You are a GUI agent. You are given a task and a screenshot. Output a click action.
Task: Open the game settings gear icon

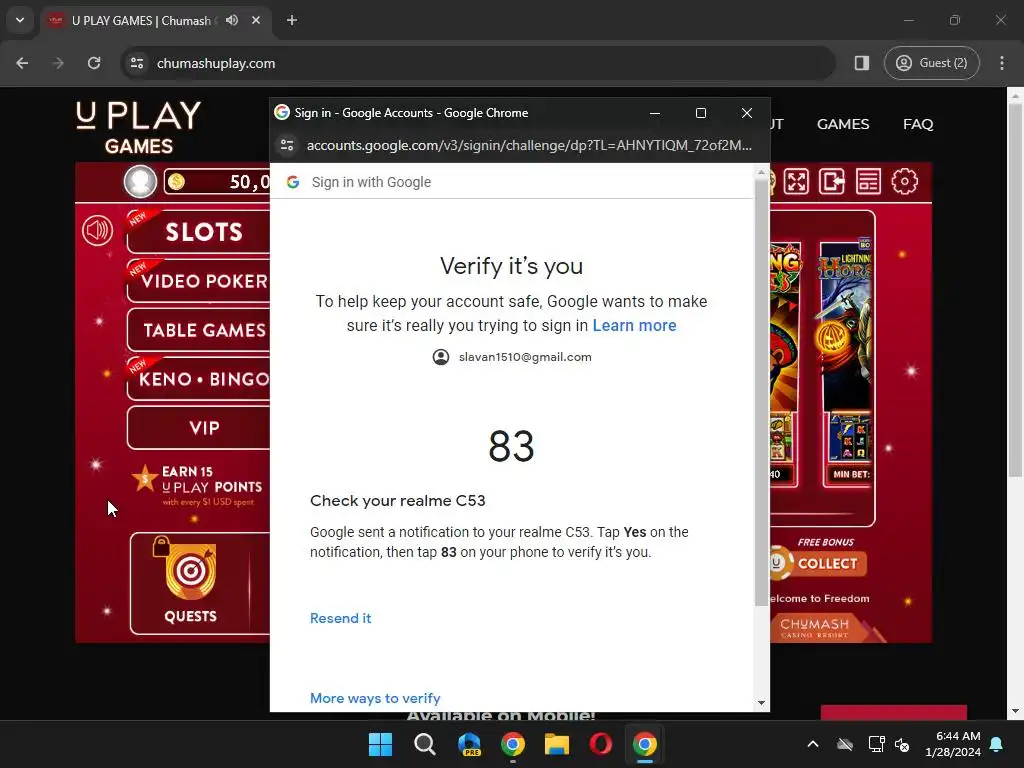point(904,182)
